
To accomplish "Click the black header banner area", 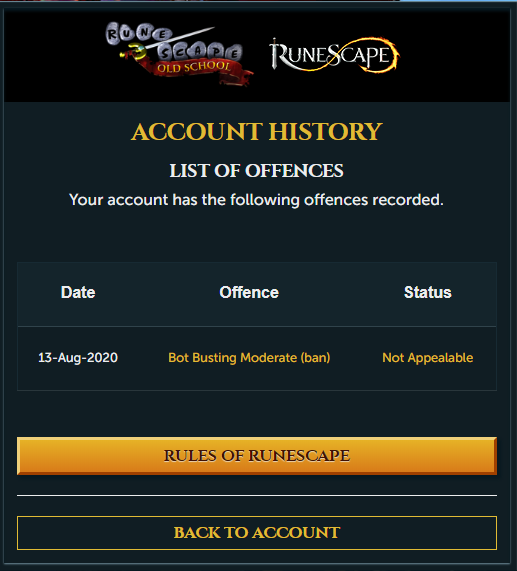I will click(257, 55).
